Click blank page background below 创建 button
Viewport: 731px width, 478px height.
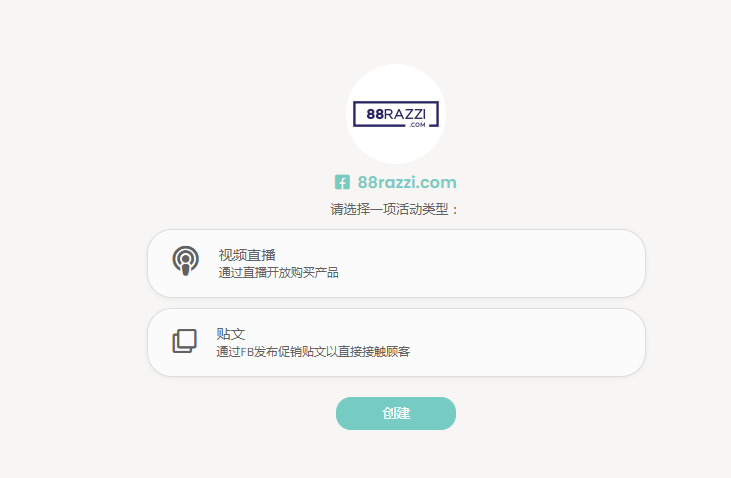[396, 455]
